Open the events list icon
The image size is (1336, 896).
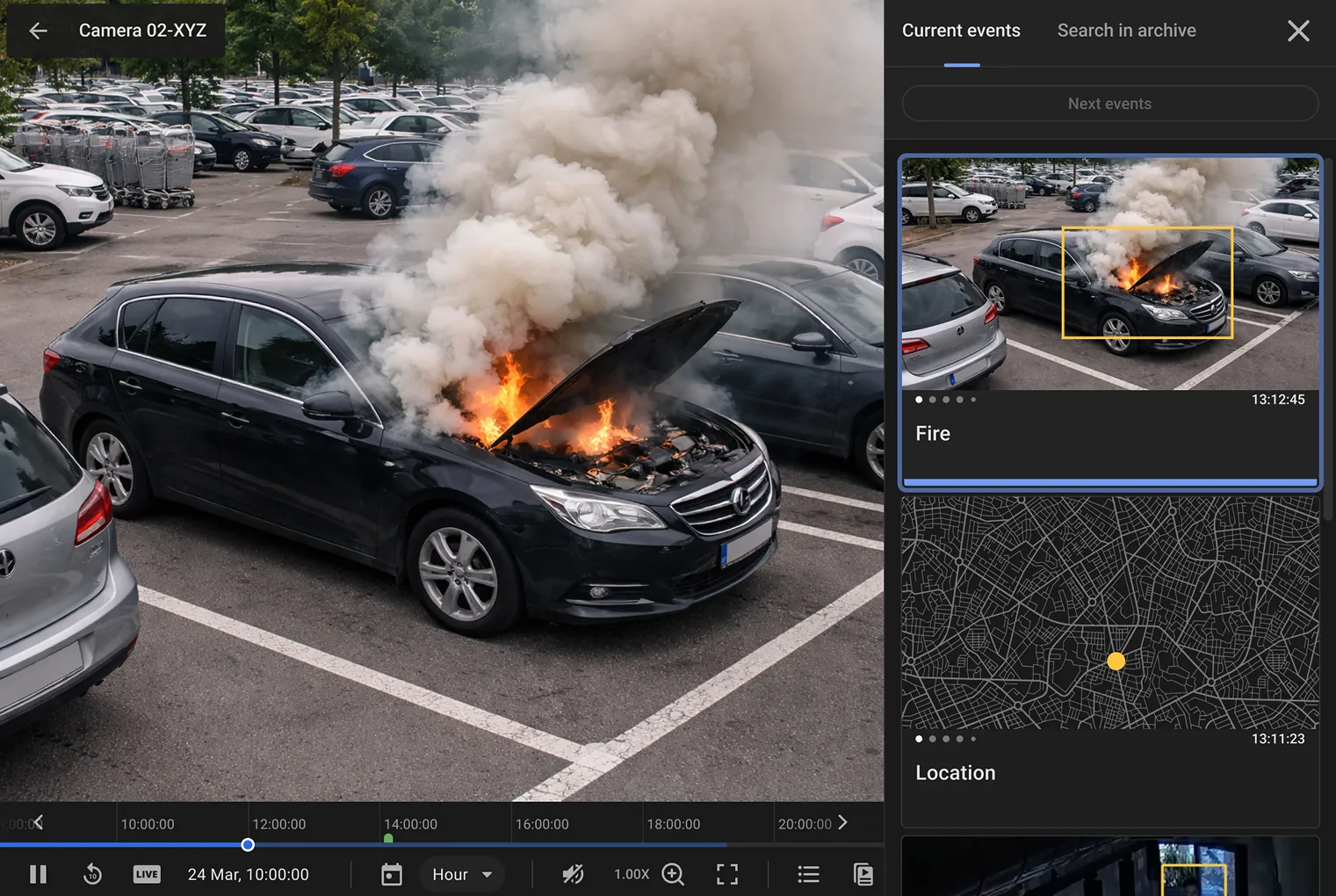[808, 874]
